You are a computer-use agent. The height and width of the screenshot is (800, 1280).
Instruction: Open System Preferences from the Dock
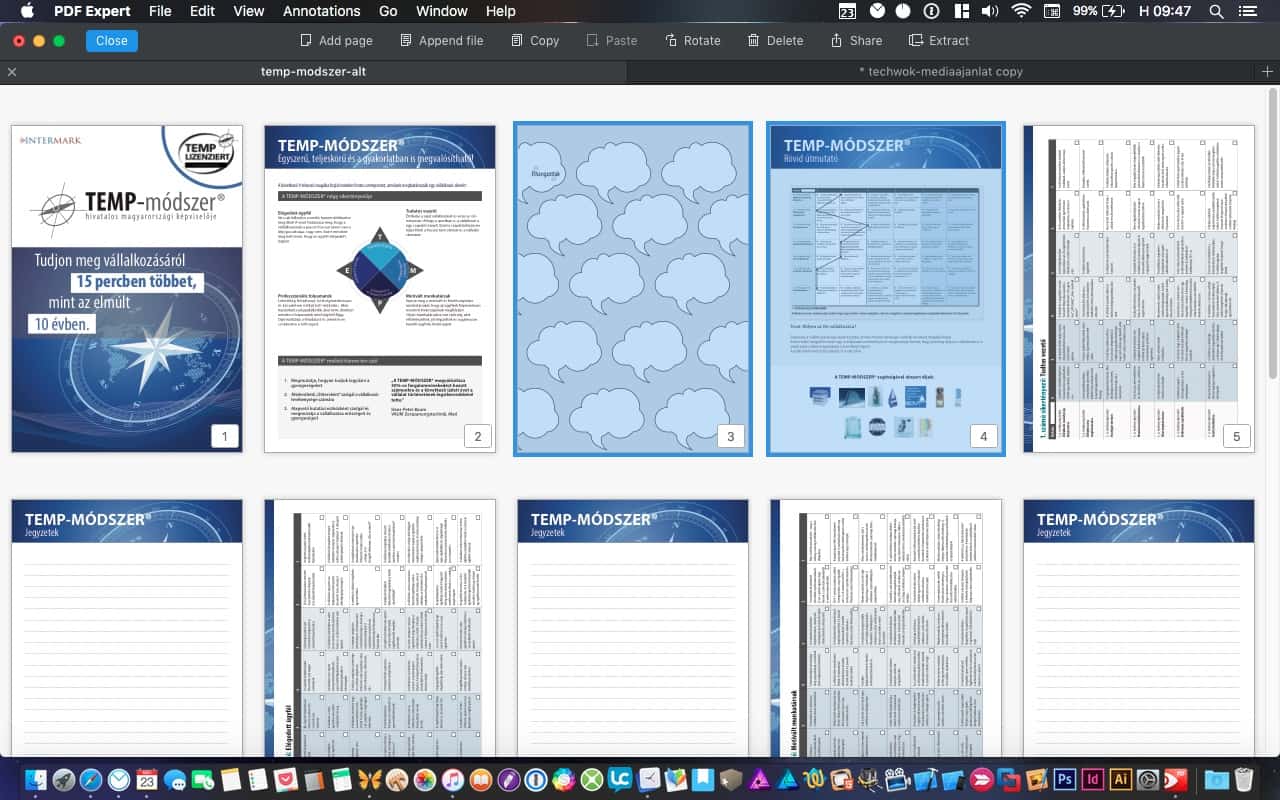pos(1148,779)
